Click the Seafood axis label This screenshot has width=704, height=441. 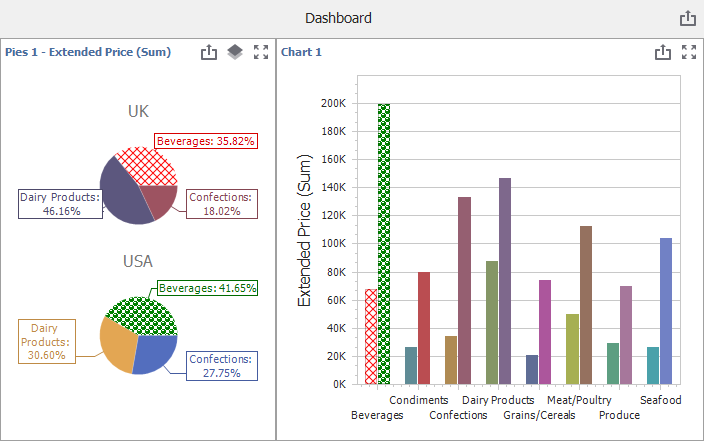click(660, 400)
